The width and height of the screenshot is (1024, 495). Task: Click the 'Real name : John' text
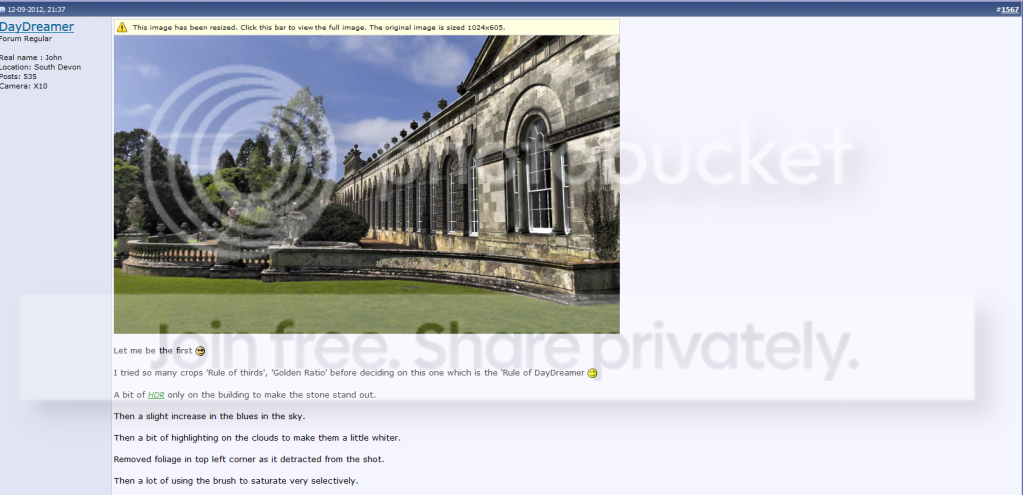coord(31,57)
